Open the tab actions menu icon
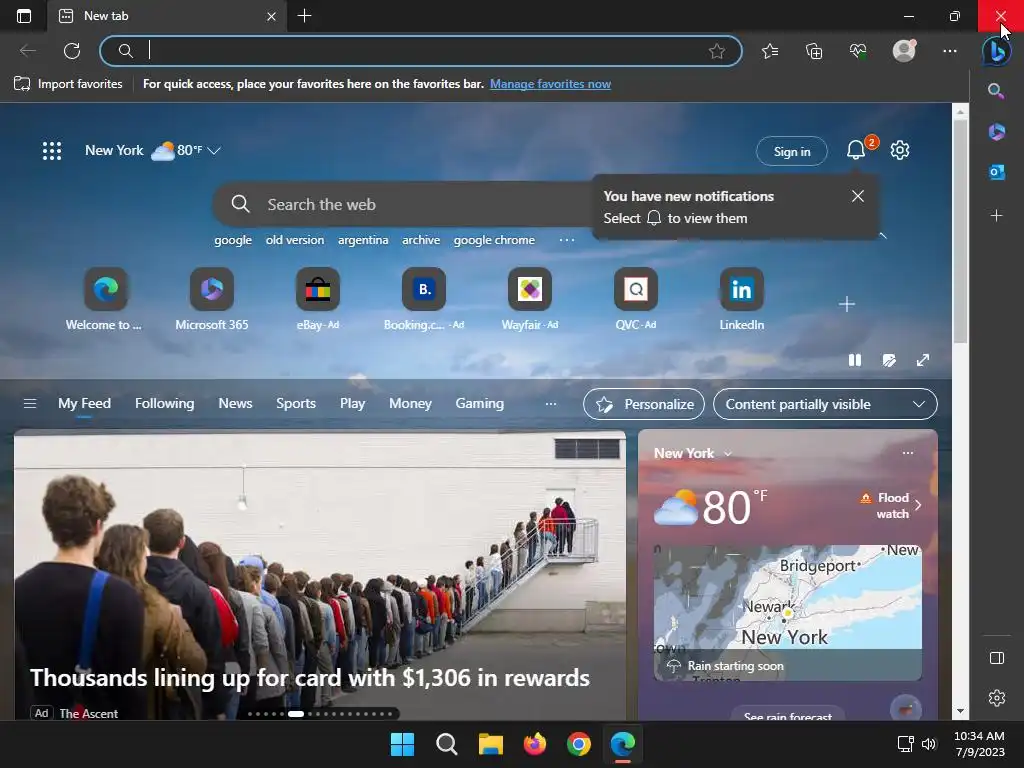 coord(24,16)
